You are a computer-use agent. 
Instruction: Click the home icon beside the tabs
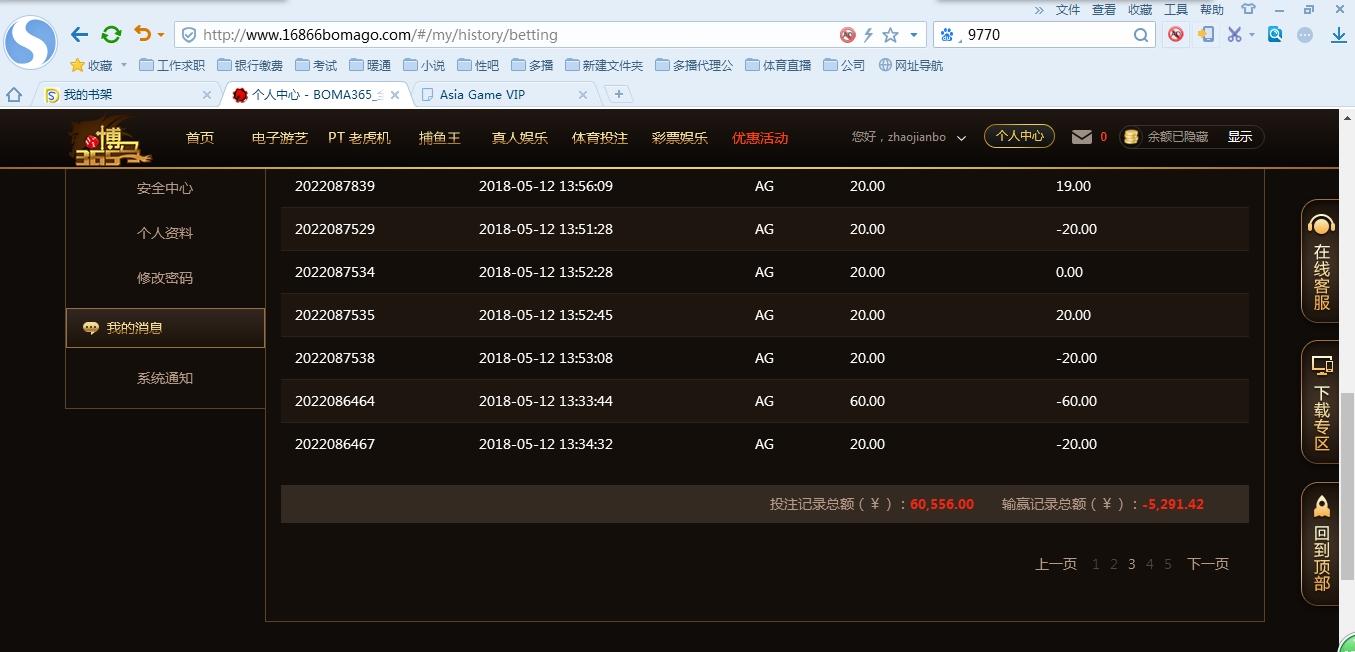click(14, 95)
